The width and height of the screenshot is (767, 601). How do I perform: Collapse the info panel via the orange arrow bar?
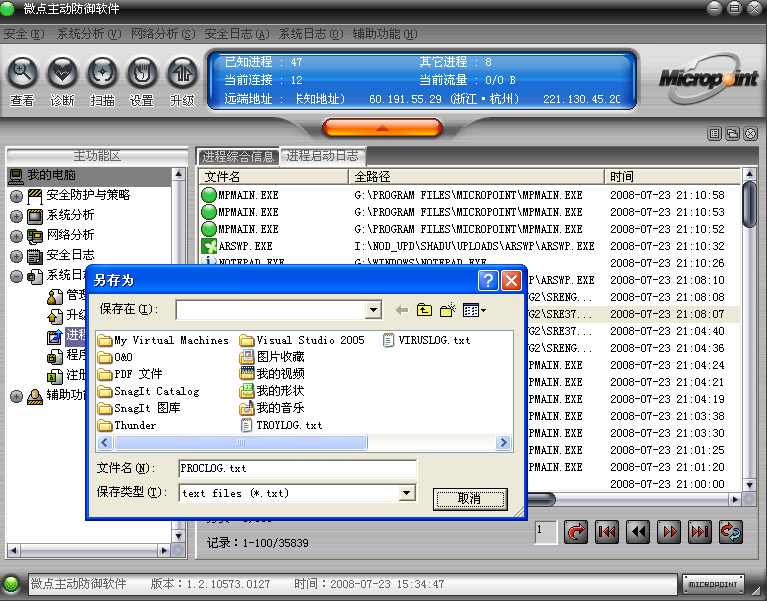[383, 128]
